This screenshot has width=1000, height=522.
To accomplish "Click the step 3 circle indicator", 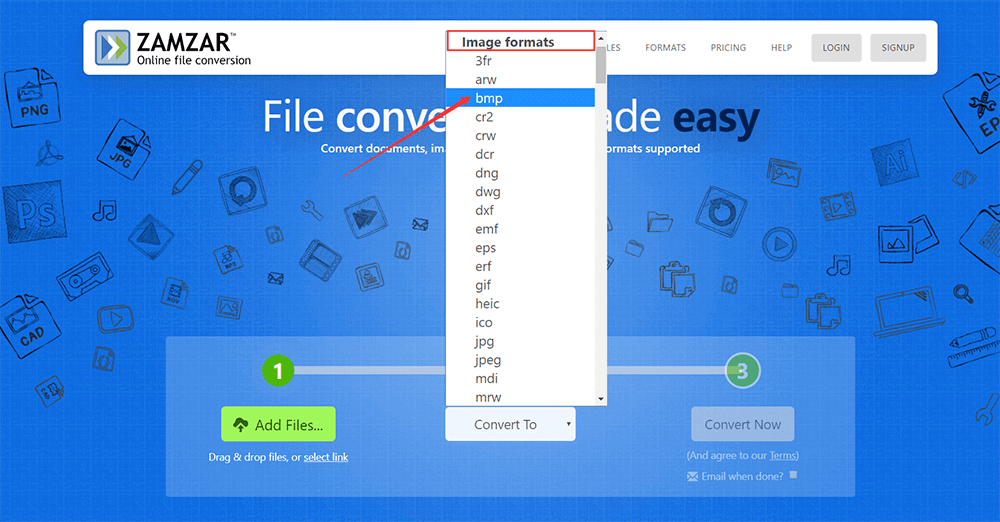I will 742,372.
